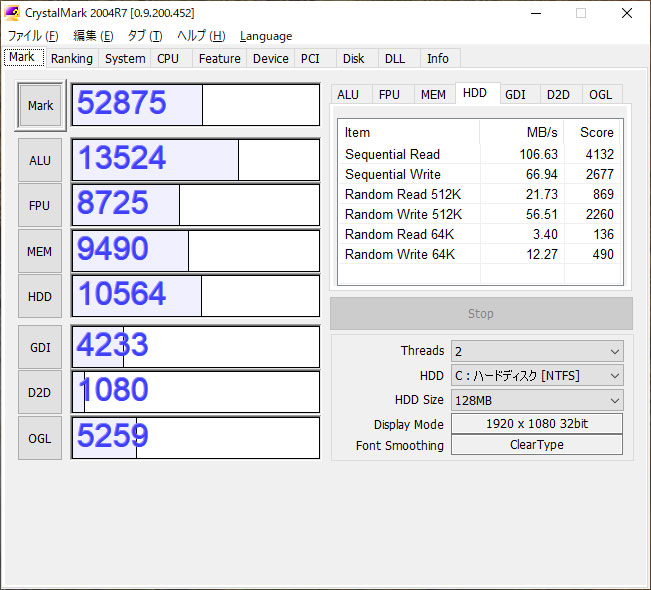This screenshot has height=590, width=651.
Task: Click the HDD score bar 10564
Action: [196, 296]
